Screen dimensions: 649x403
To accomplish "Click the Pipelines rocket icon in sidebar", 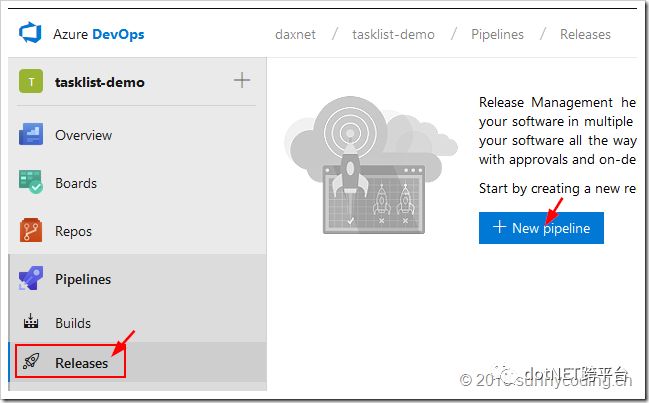I will tap(31, 278).
